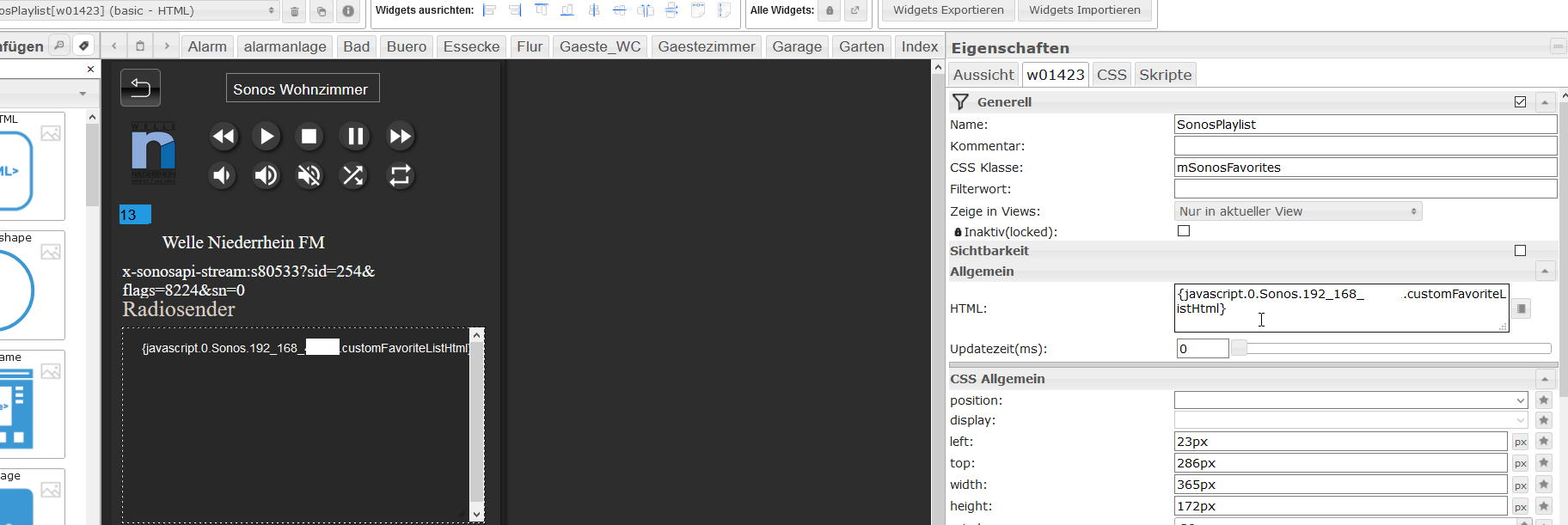
Task: Switch to the Garage view tab
Action: pyautogui.click(x=796, y=46)
